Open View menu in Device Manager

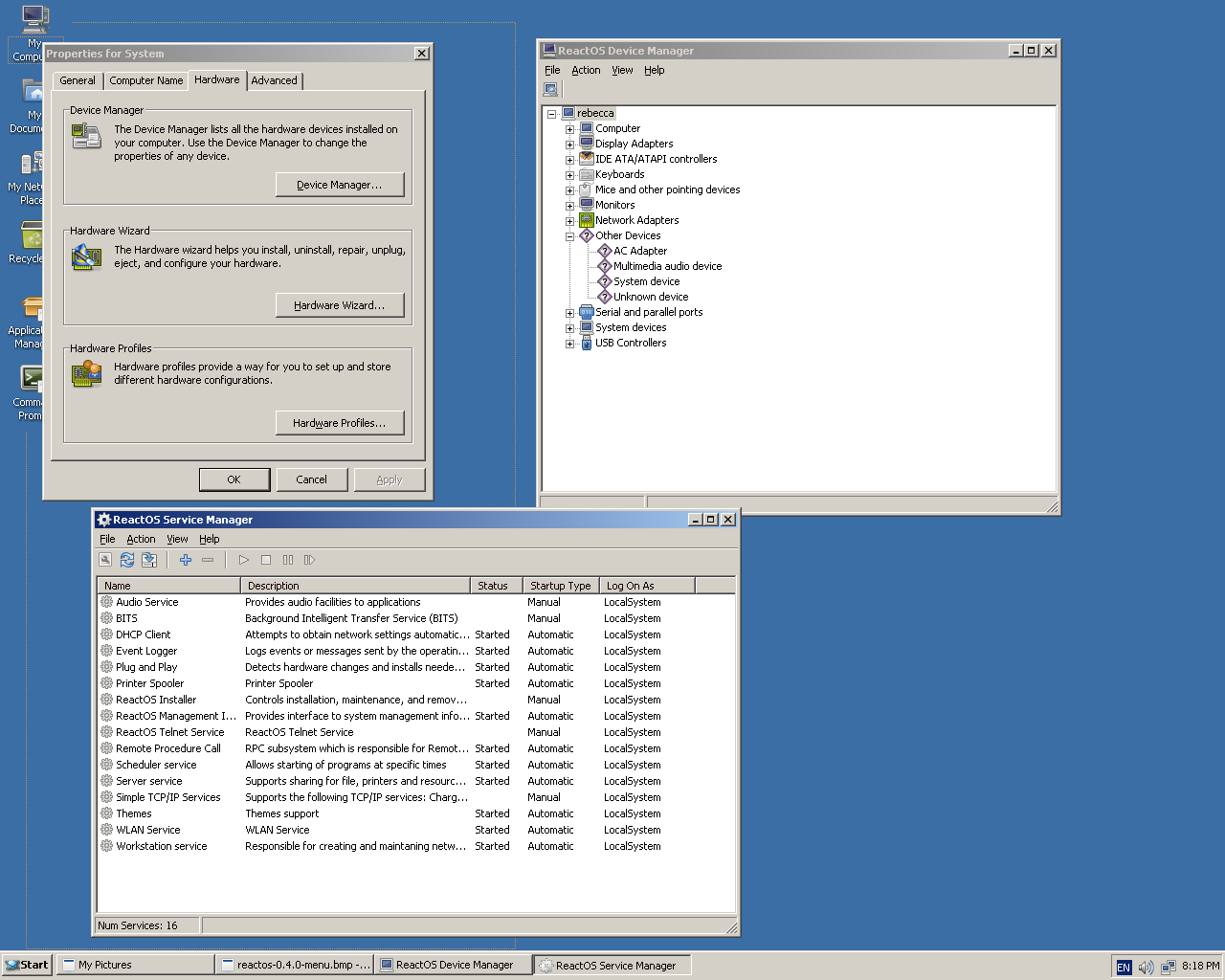tap(622, 70)
